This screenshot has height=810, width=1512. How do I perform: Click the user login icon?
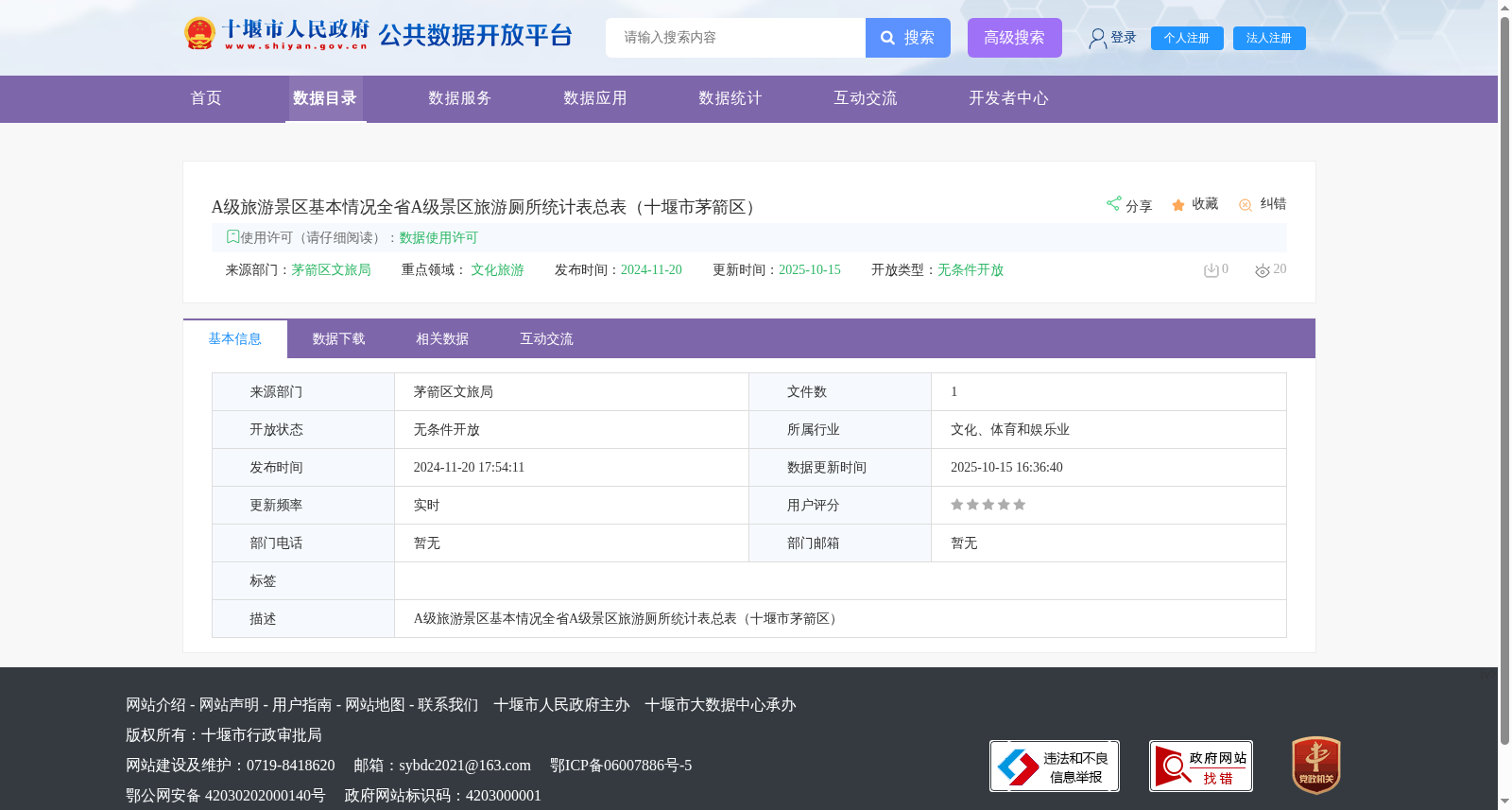click(x=1097, y=39)
